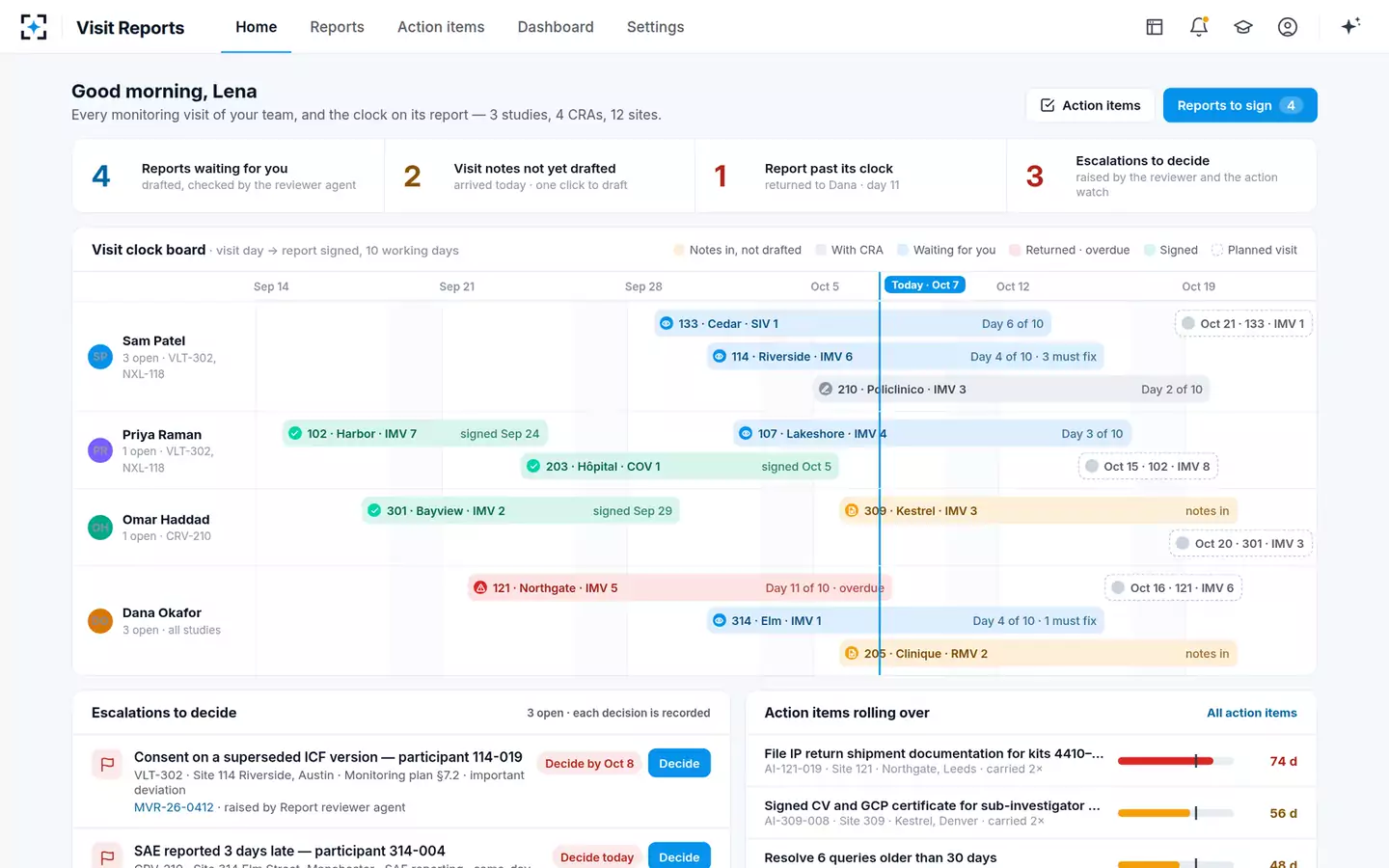This screenshot has width=1389, height=868.
Task: Click Decide for the SAE reported escalation
Action: [679, 856]
